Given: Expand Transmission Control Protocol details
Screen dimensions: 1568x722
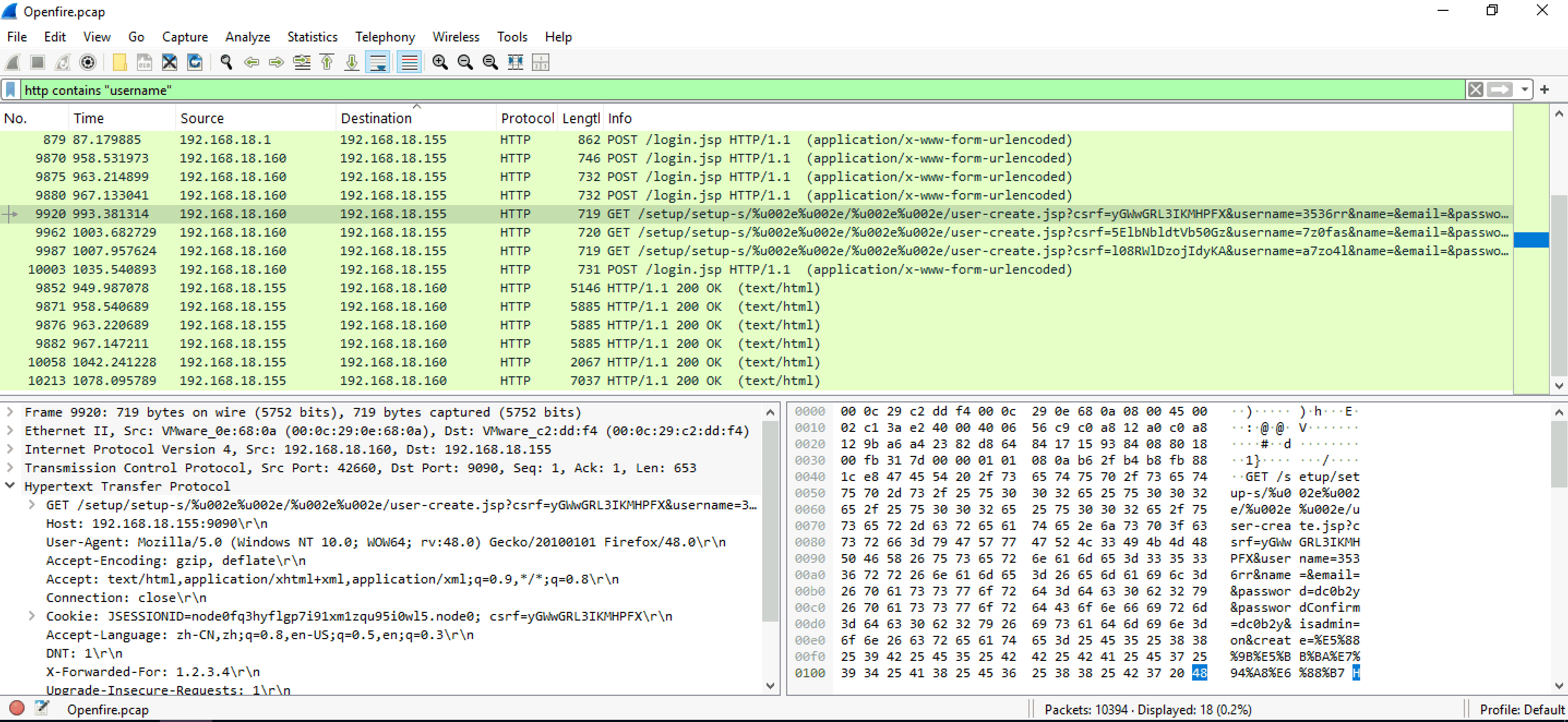Looking at the screenshot, I should click(x=10, y=468).
